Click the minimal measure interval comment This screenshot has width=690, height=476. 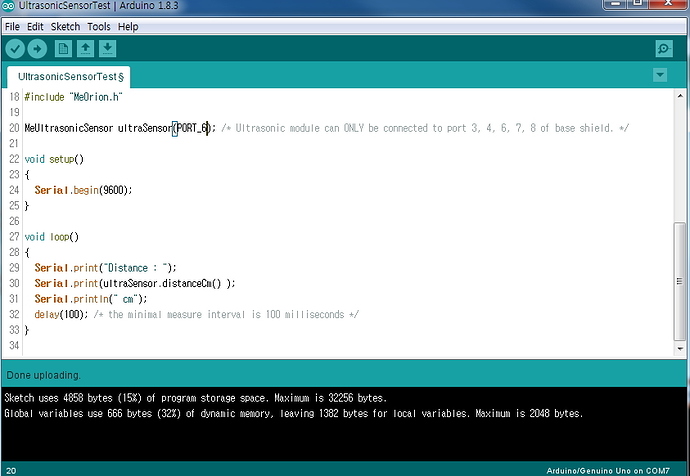pyautogui.click(x=226, y=315)
